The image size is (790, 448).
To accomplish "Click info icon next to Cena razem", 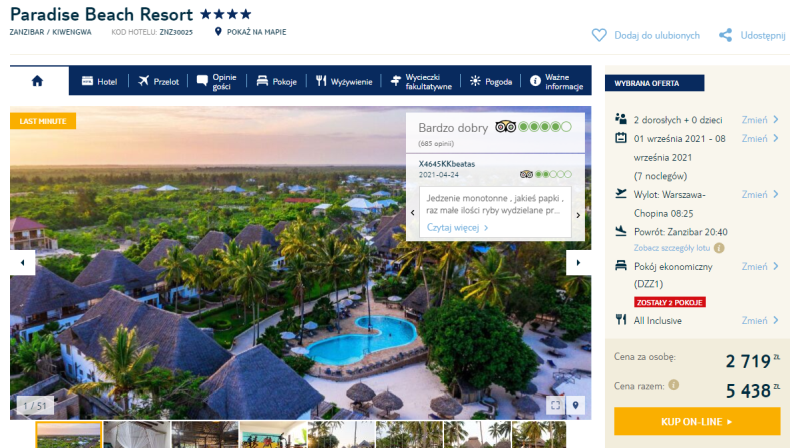I will pos(674,385).
